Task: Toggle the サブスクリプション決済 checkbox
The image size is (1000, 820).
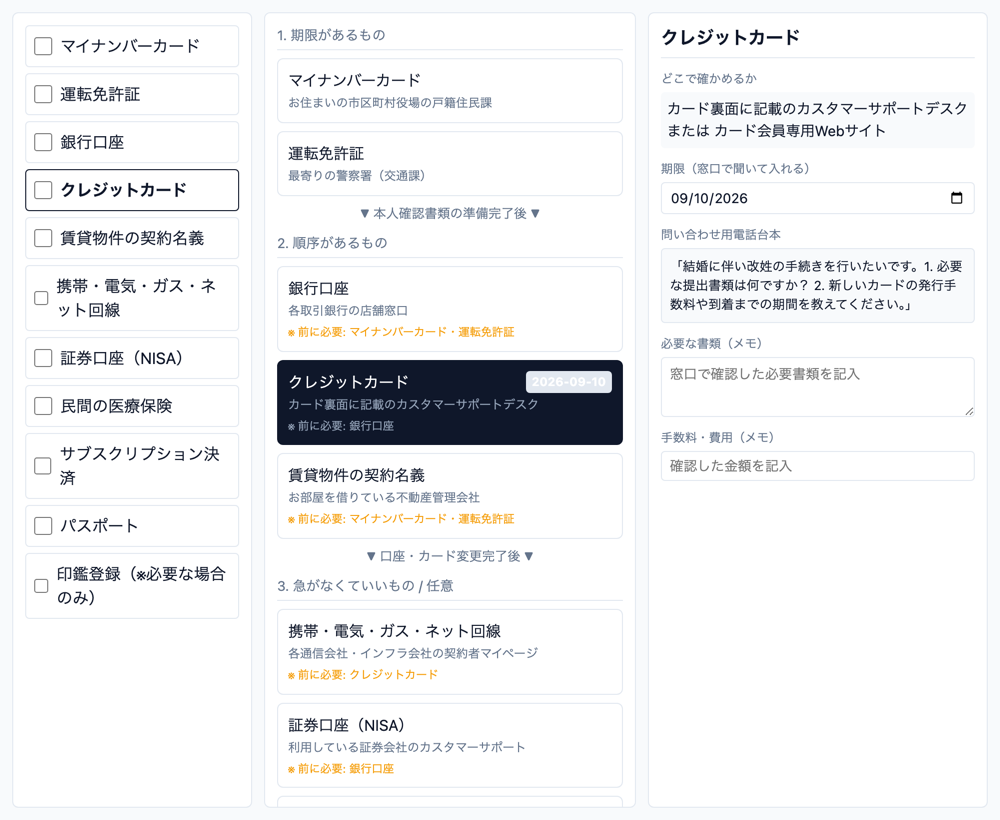Action: pos(43,465)
